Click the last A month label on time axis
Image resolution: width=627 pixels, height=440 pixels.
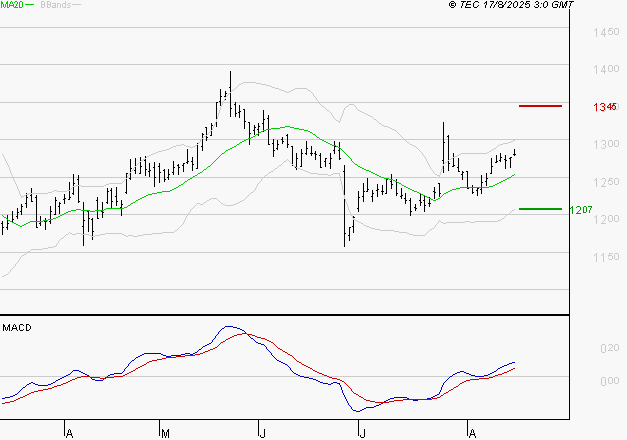470,433
